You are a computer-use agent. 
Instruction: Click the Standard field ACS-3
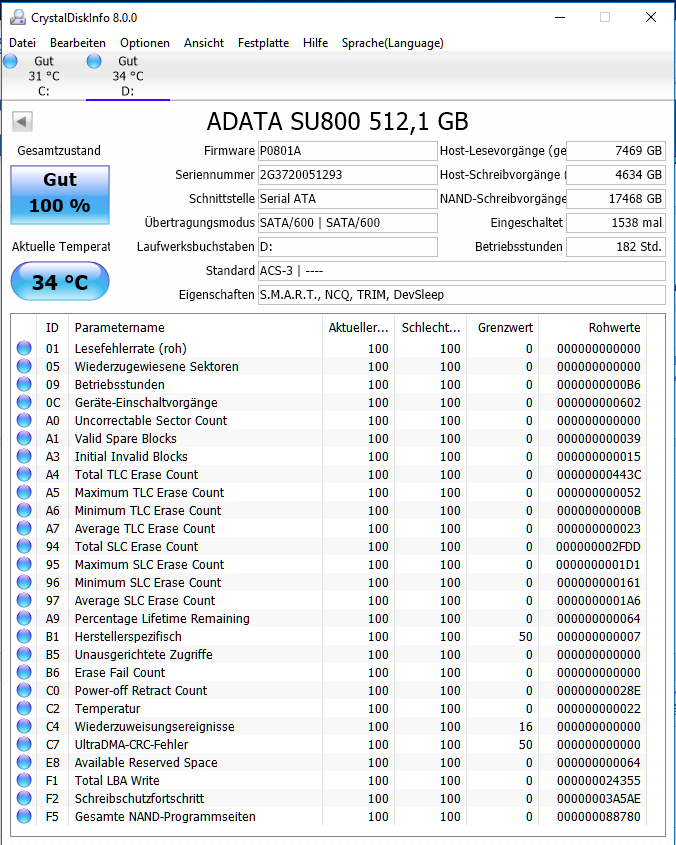click(x=461, y=271)
